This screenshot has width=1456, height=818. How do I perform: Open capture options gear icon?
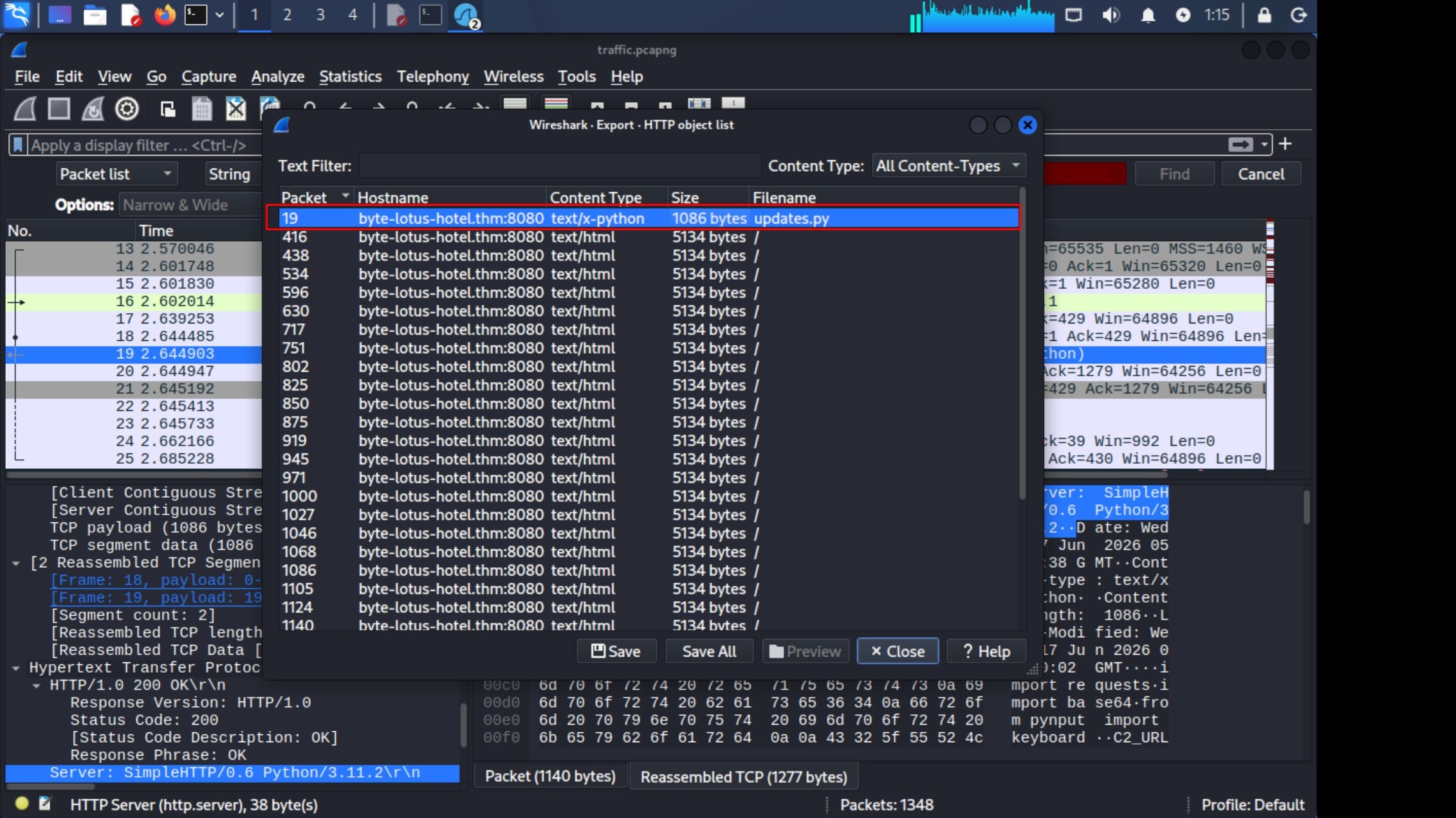coord(127,109)
